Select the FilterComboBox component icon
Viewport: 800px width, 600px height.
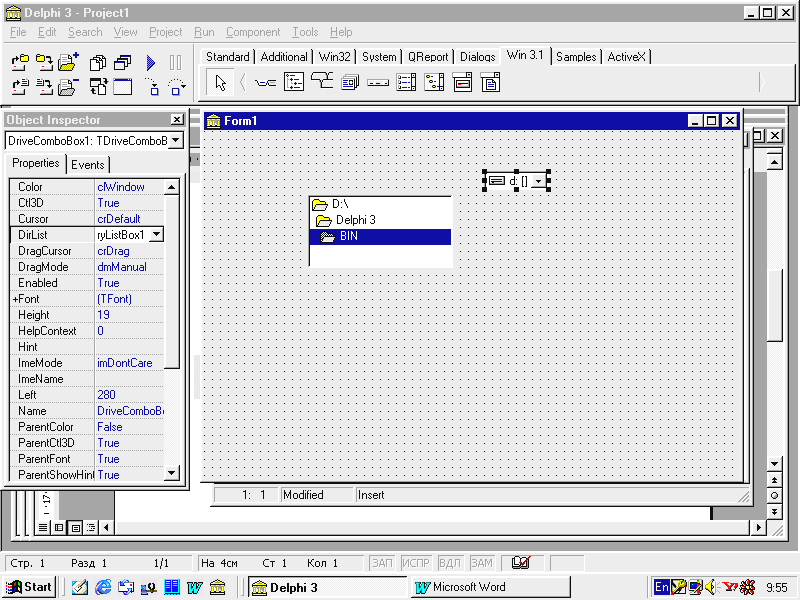[x=490, y=82]
